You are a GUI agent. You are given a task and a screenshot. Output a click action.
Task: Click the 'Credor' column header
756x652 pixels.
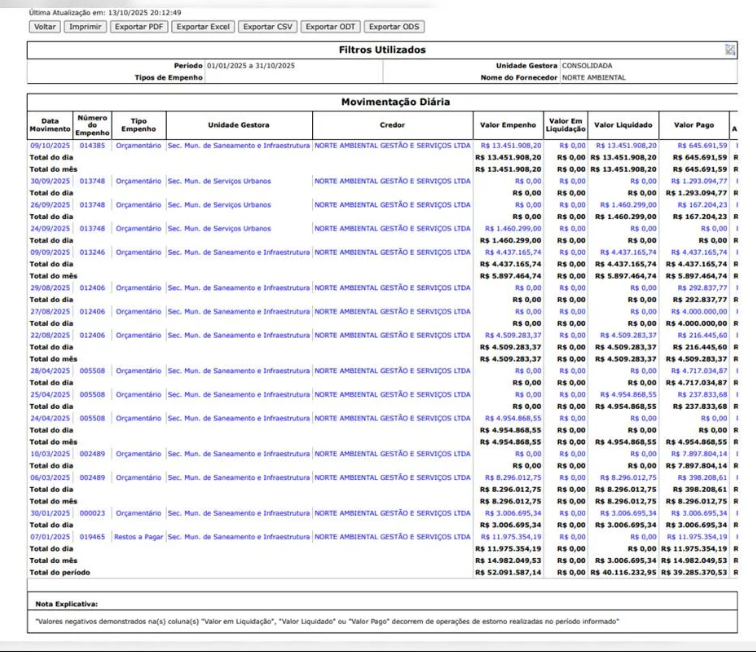pos(392,125)
